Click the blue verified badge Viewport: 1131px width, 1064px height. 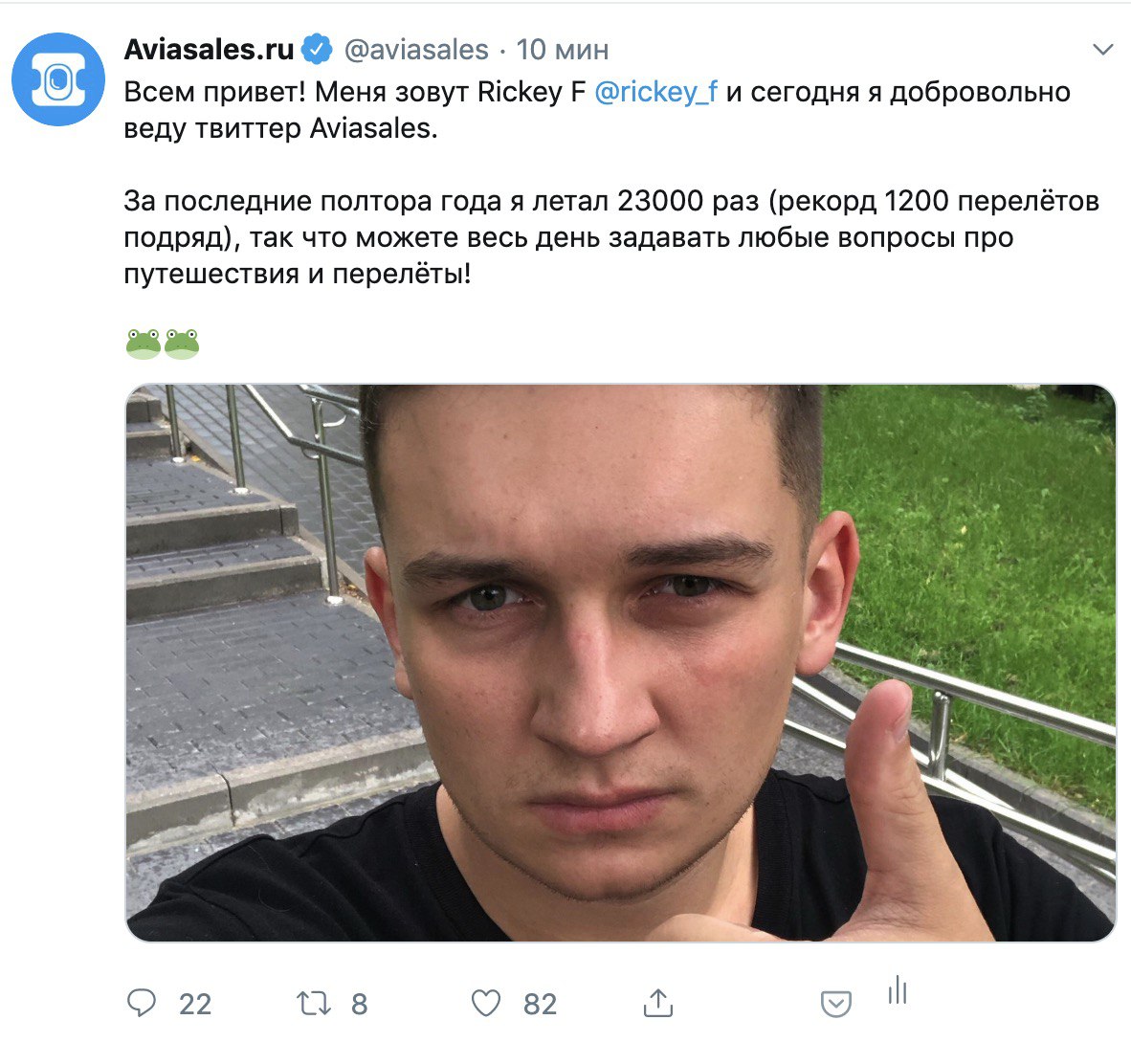tap(317, 49)
